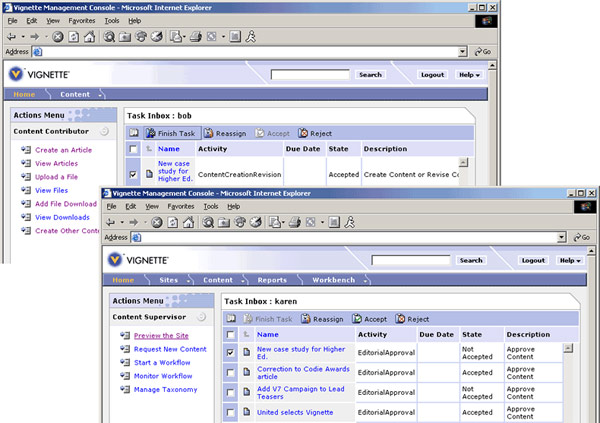This screenshot has width=600, height=423.
Task: Click Reassign in bob's task inbox toolbar
Action: pos(225,133)
